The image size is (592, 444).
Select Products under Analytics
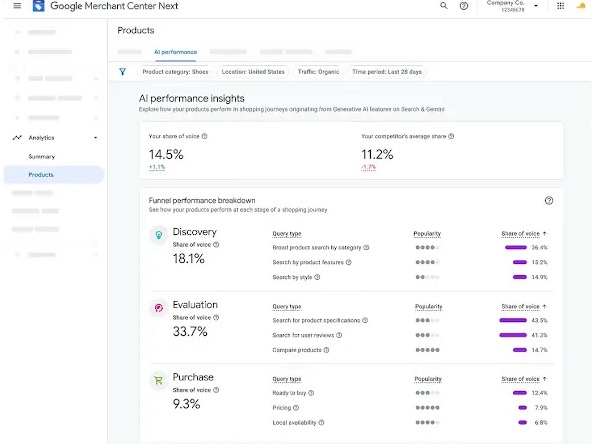click(54, 174)
